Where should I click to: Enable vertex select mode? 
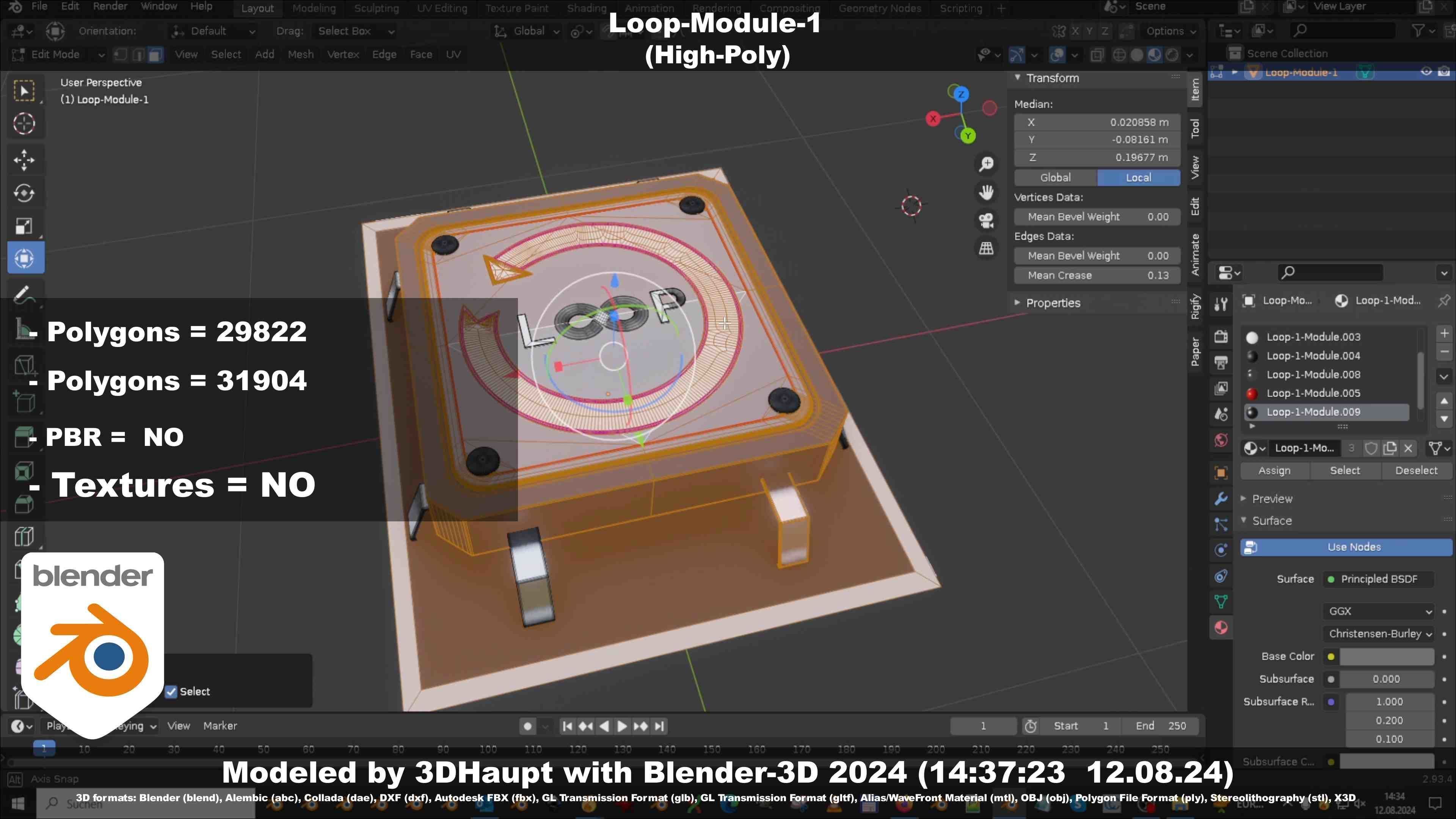(x=121, y=55)
